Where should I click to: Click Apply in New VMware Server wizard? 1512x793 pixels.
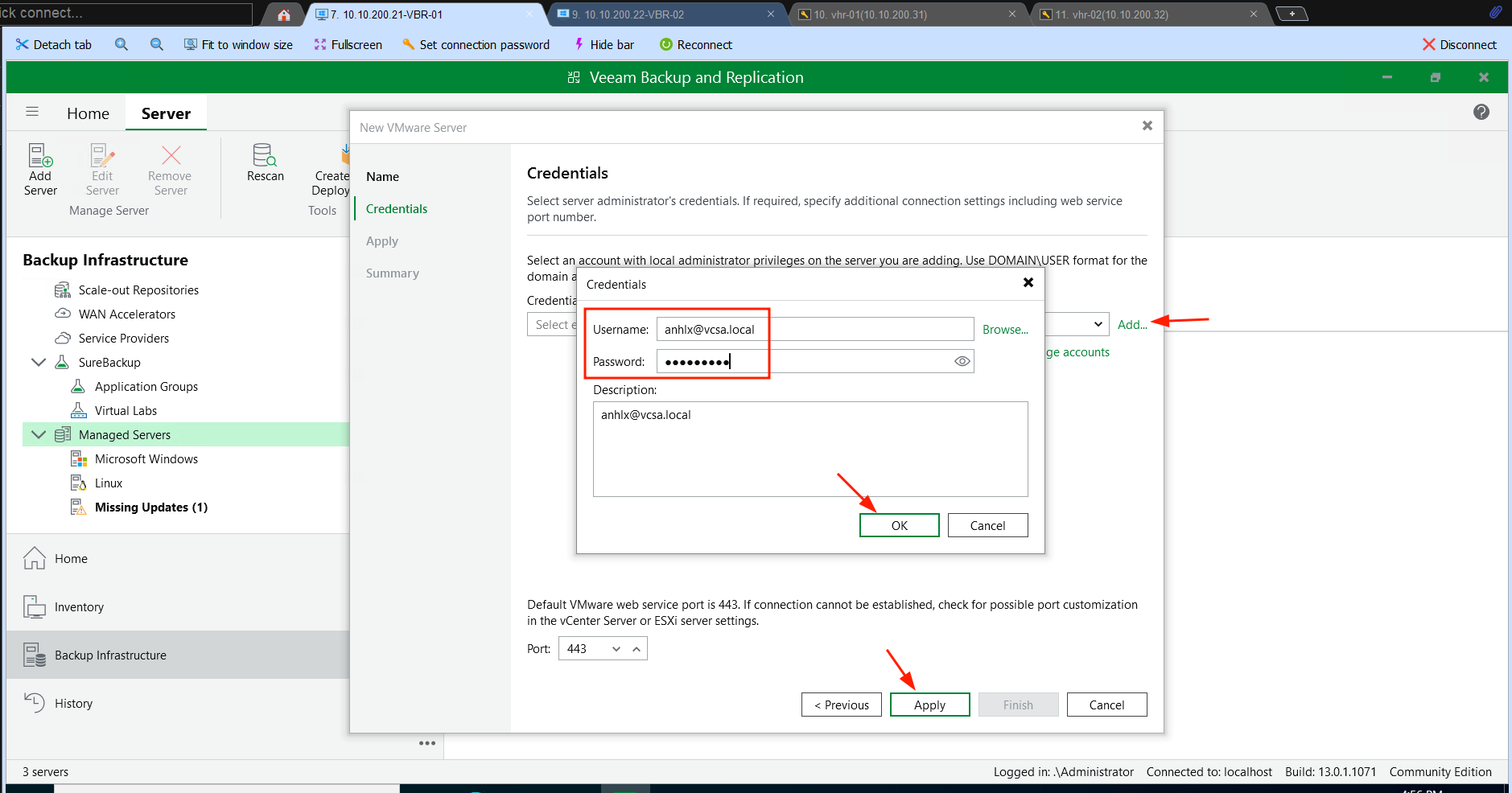point(929,705)
